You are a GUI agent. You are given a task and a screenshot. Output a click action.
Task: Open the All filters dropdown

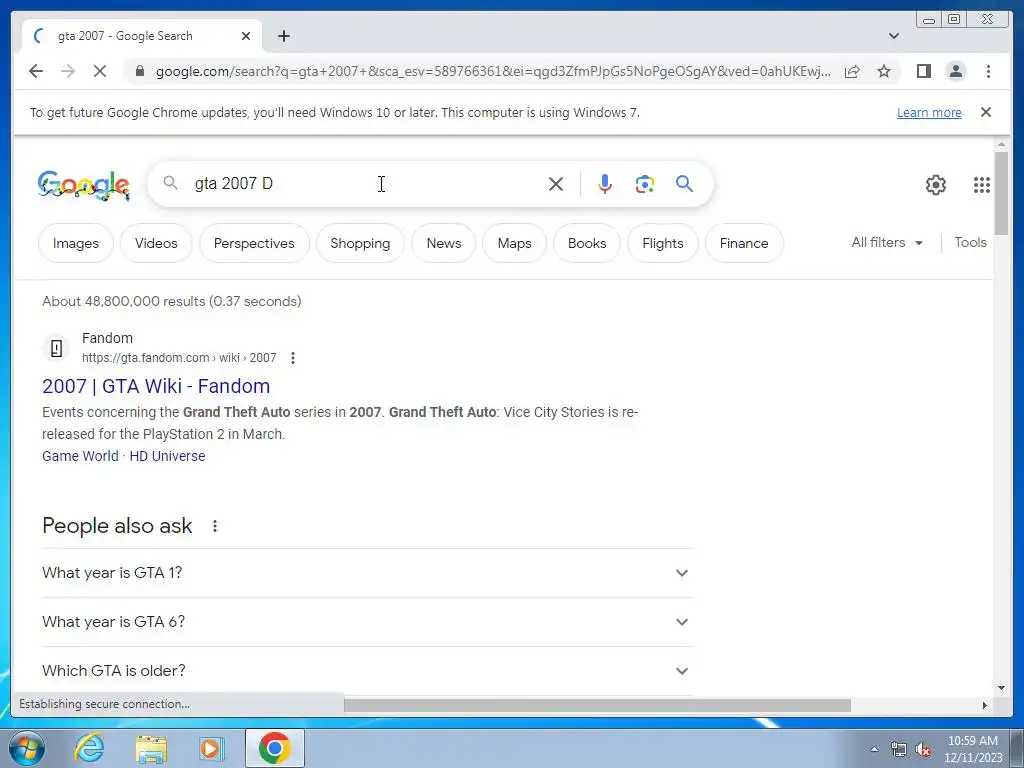pyautogui.click(x=887, y=242)
